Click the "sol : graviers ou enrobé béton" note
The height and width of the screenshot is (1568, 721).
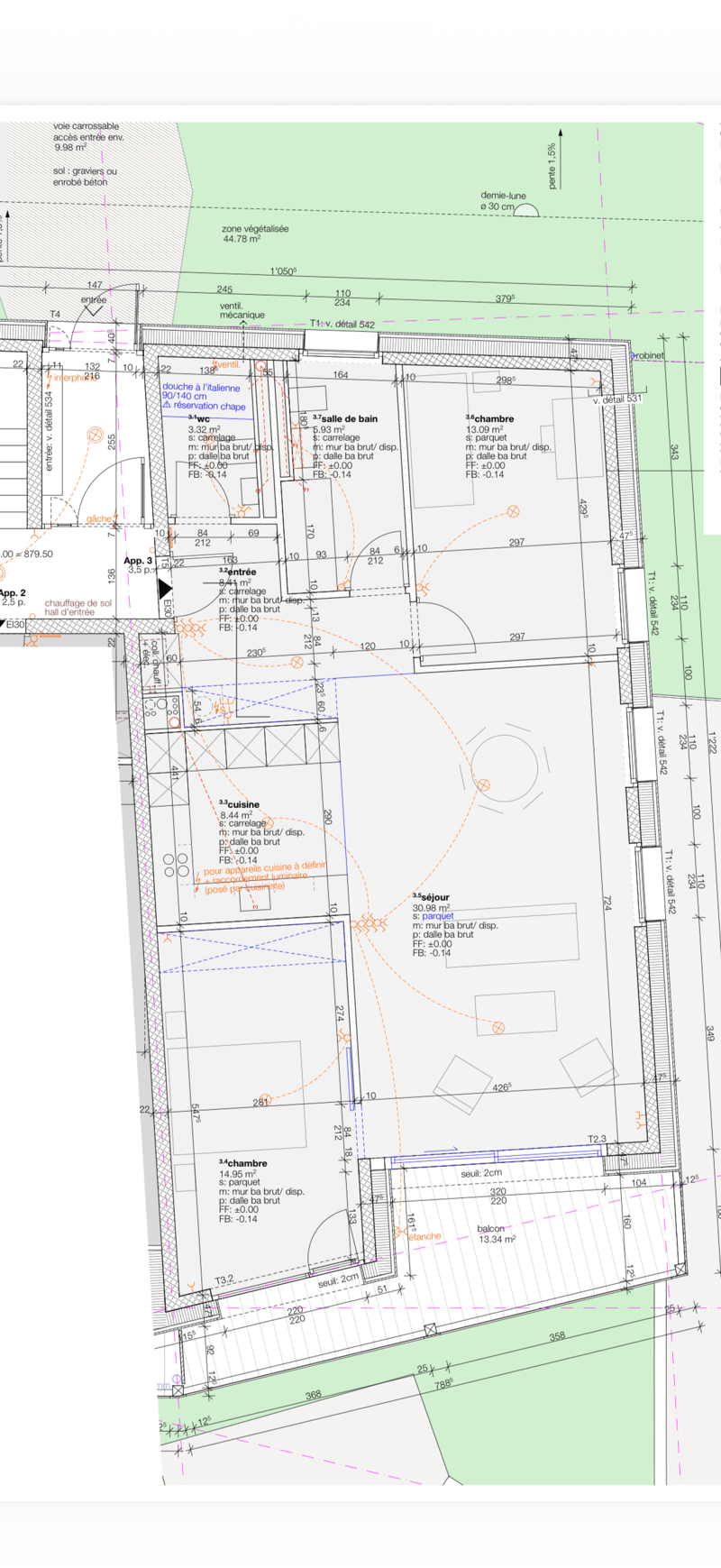tap(85, 176)
